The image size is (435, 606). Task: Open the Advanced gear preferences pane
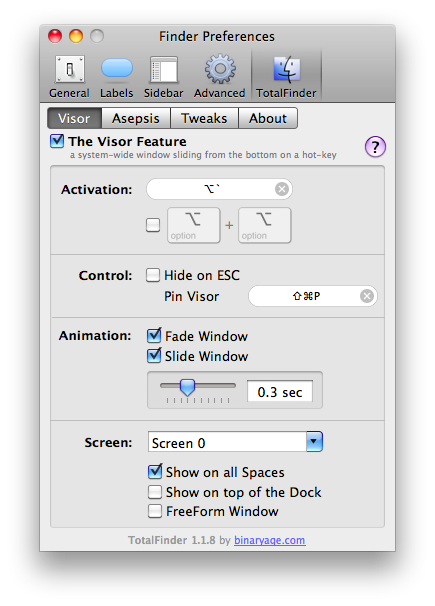220,77
